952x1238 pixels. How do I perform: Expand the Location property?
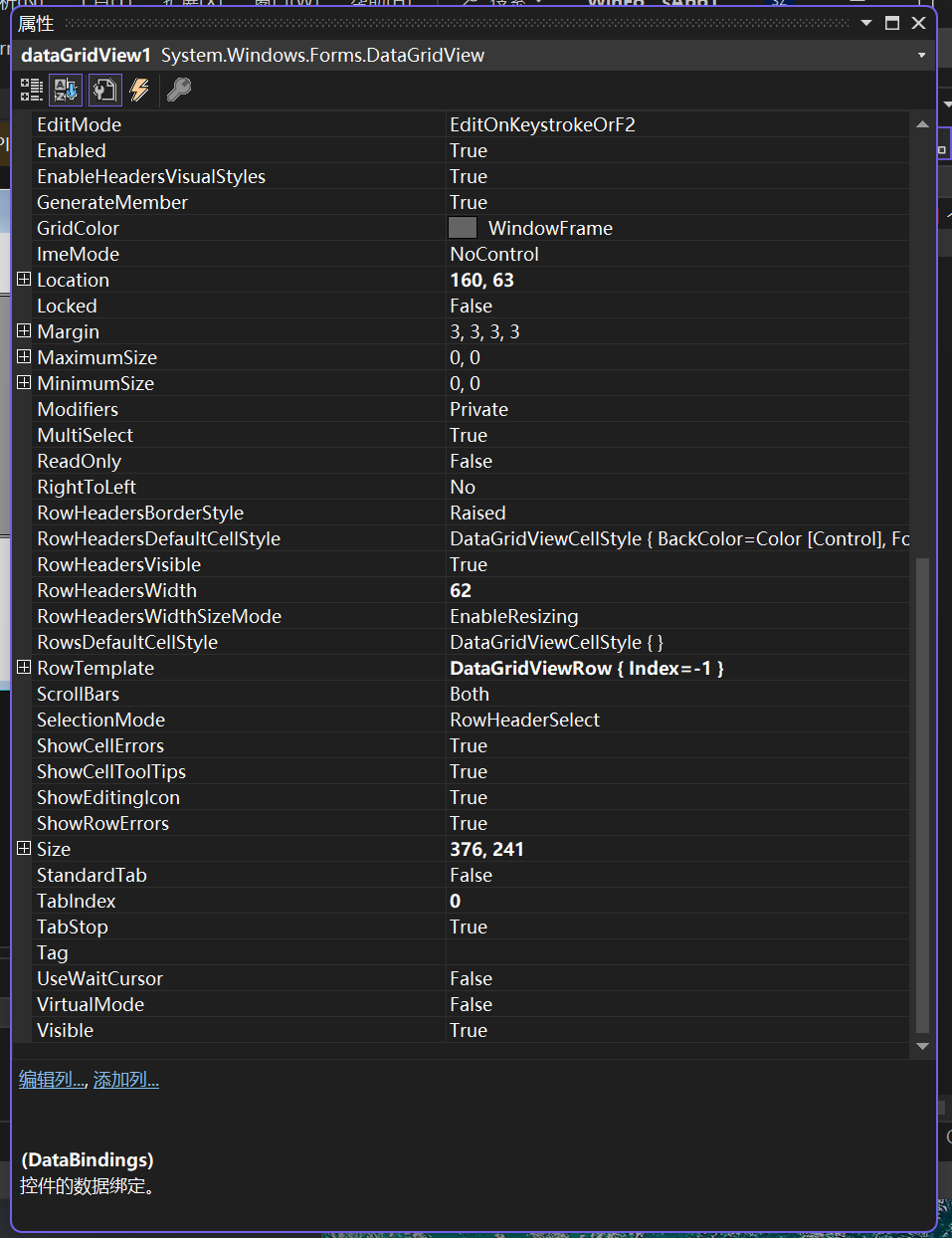point(23,280)
